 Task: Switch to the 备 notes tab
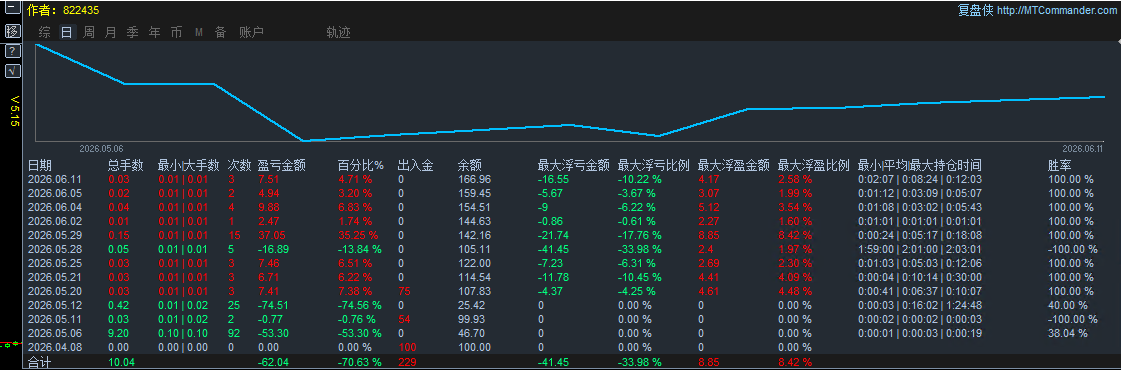pyautogui.click(x=221, y=32)
